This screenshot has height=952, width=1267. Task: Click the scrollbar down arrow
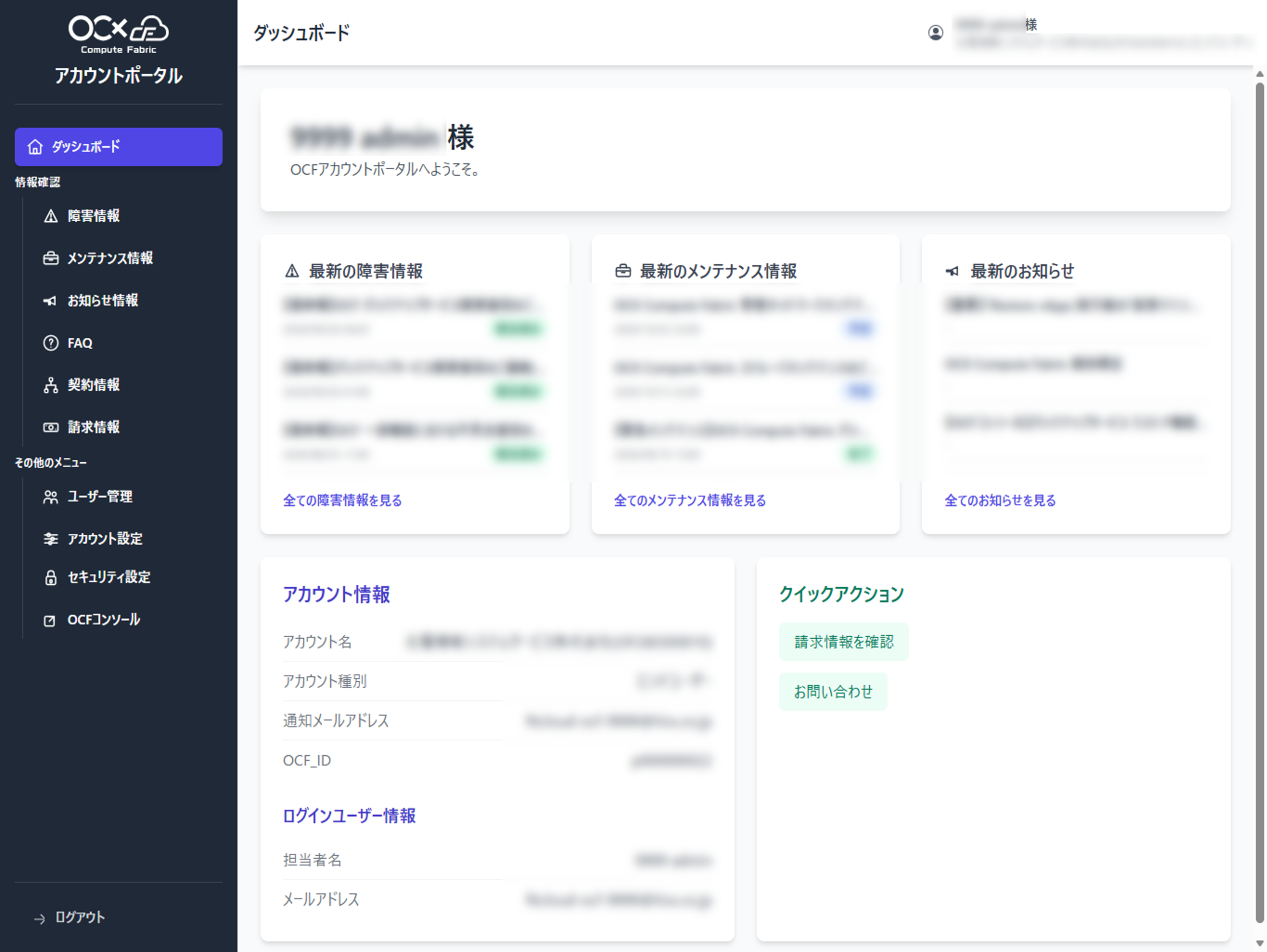click(x=1259, y=944)
